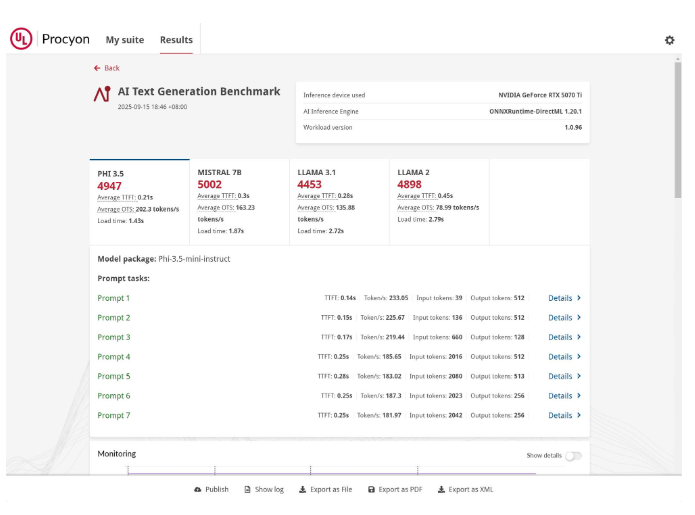Expand Prompt 1 details chevron
The width and height of the screenshot is (695, 515).
click(579, 298)
